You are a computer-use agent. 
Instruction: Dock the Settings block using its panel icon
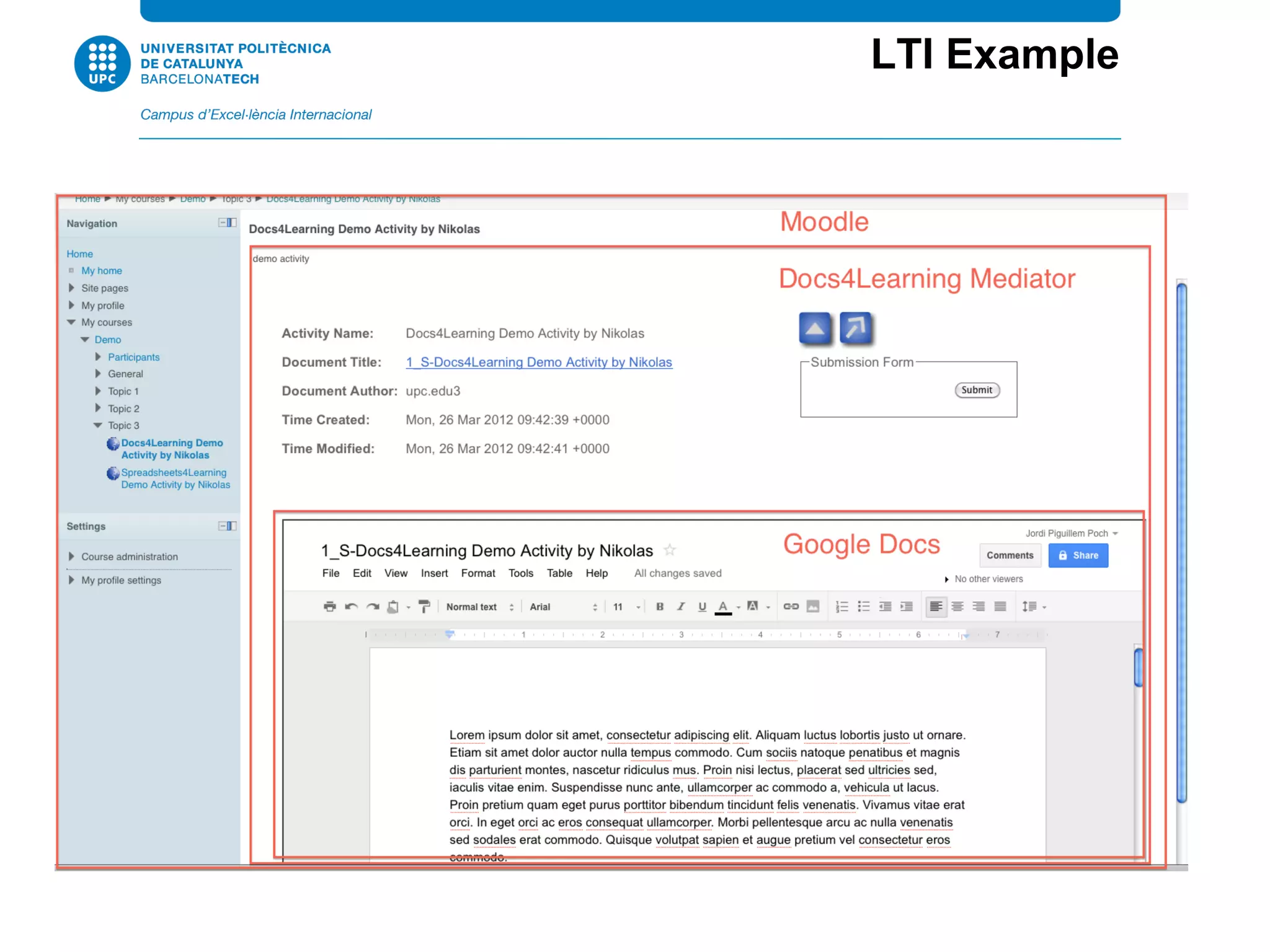228,526
